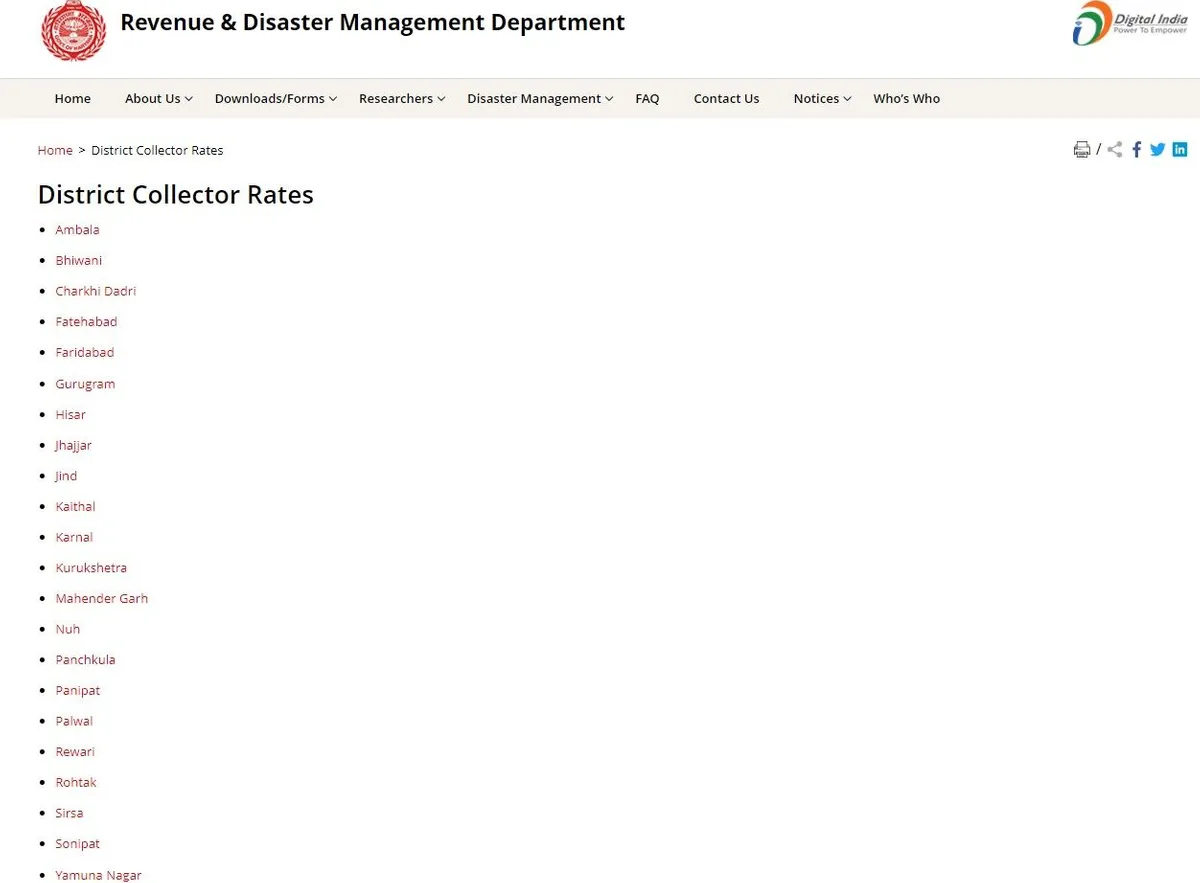1200x883 pixels.
Task: Share page via LinkedIn icon
Action: pyautogui.click(x=1180, y=150)
